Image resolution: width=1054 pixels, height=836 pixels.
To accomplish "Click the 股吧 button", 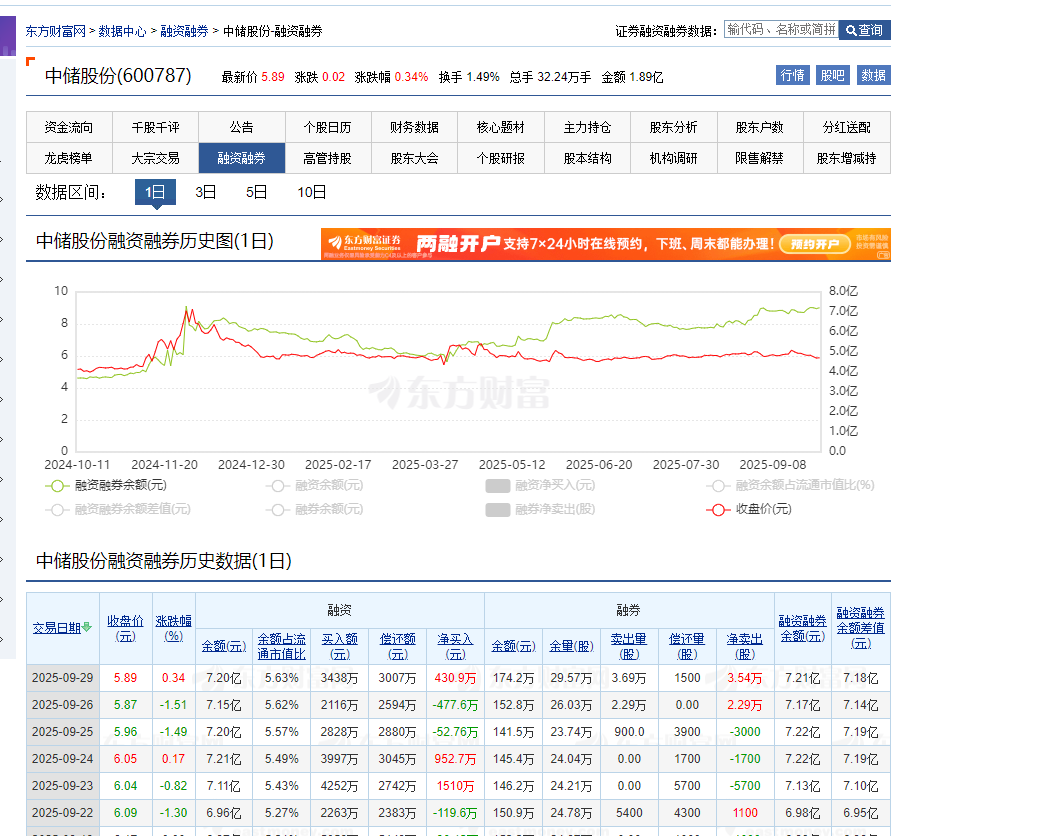I will pos(833,75).
